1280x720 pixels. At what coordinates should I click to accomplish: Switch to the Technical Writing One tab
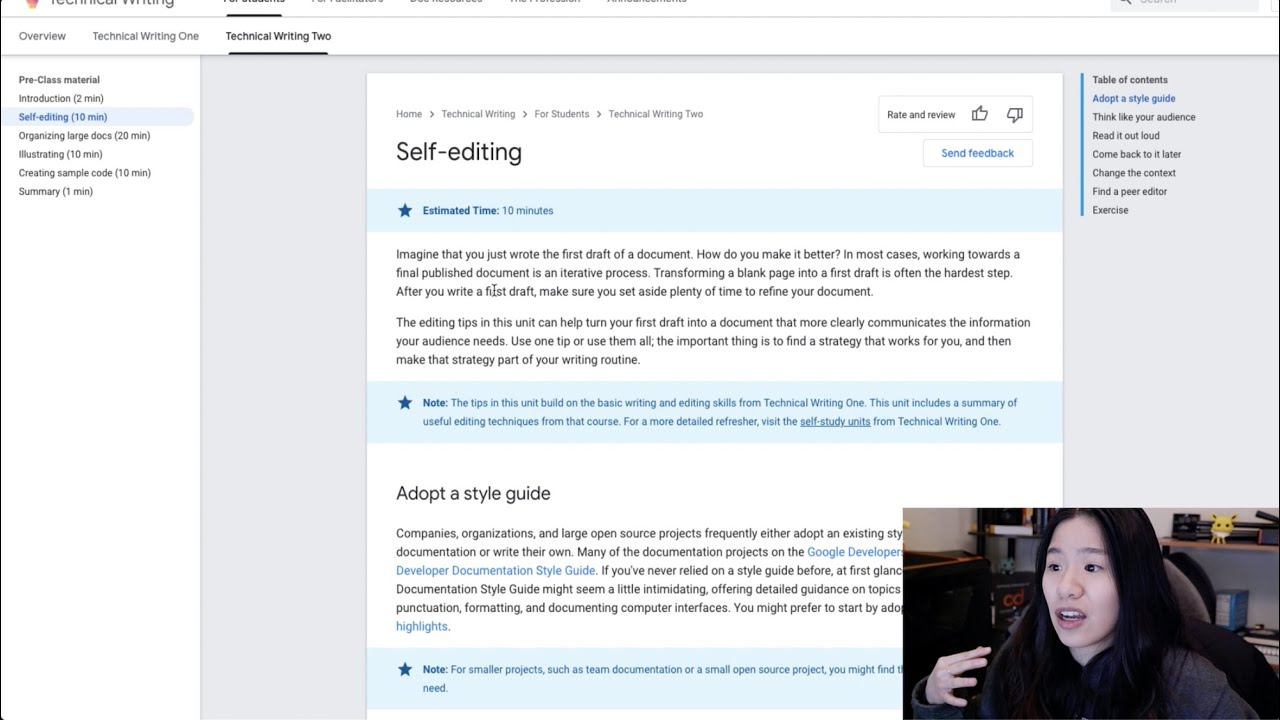click(x=146, y=36)
